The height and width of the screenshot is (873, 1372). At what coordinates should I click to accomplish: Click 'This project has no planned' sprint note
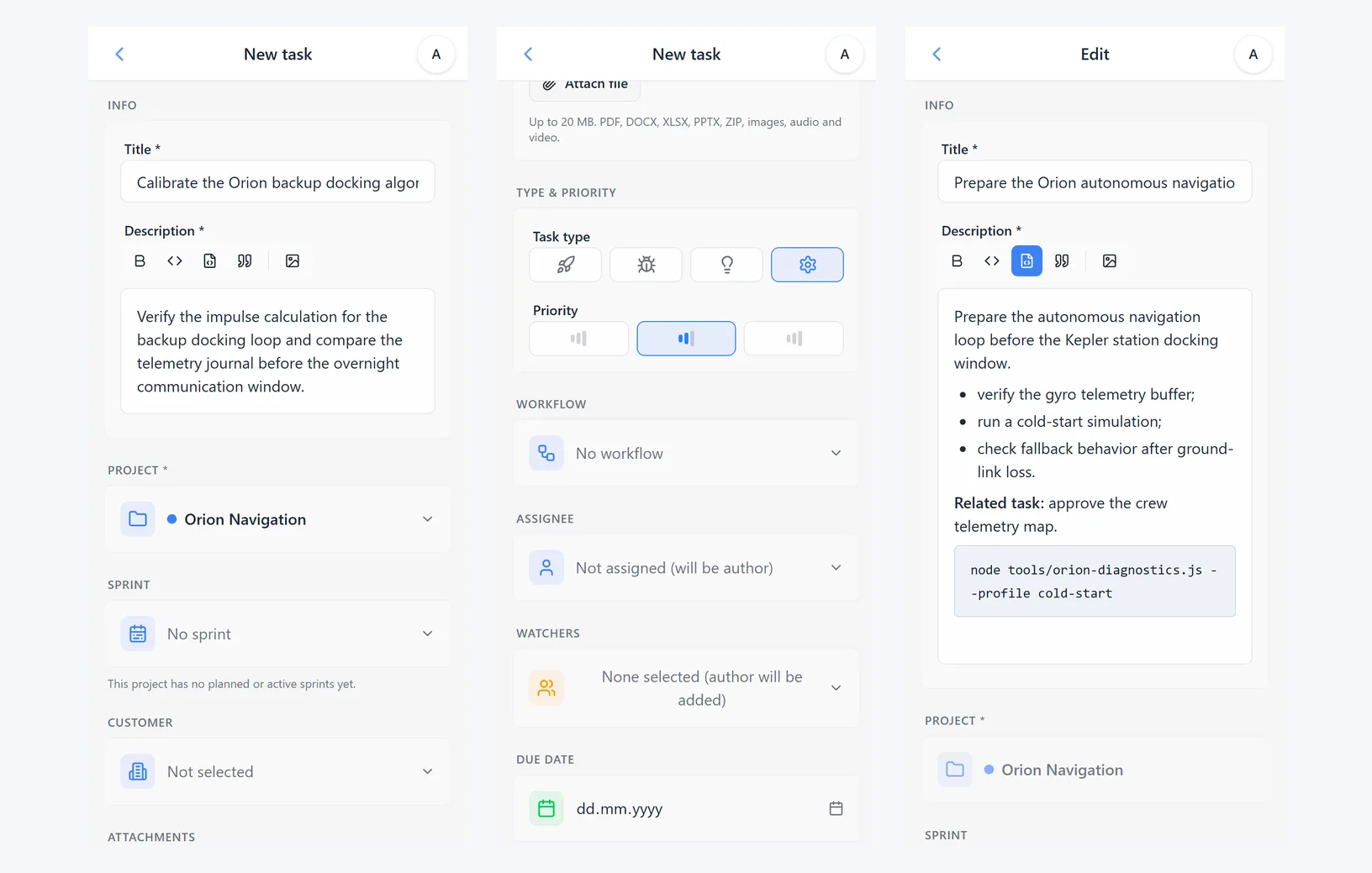click(x=231, y=684)
